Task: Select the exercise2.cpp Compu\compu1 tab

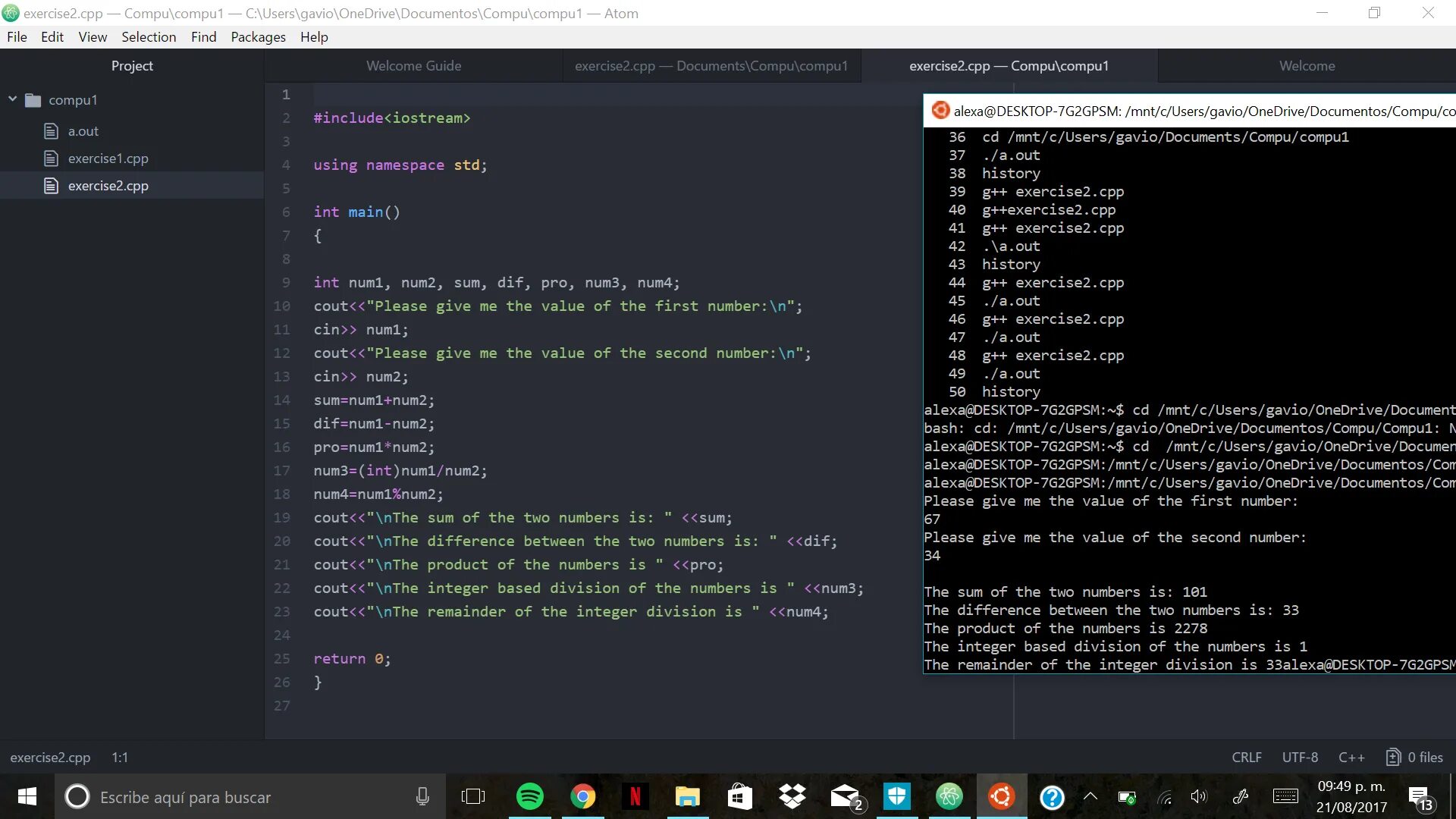Action: tap(1008, 65)
